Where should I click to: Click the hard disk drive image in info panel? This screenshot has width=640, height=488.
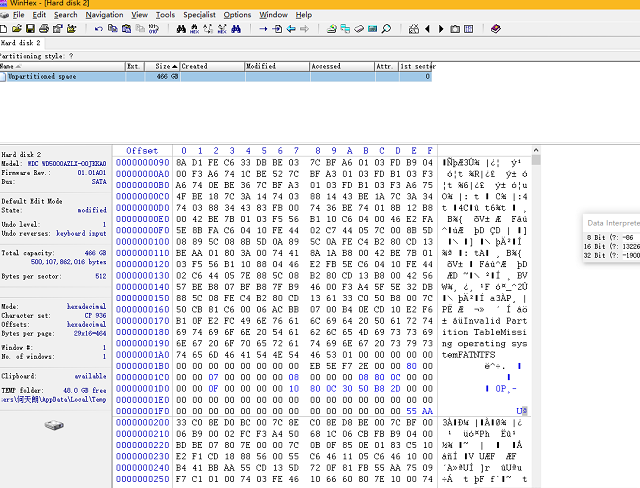point(54,426)
